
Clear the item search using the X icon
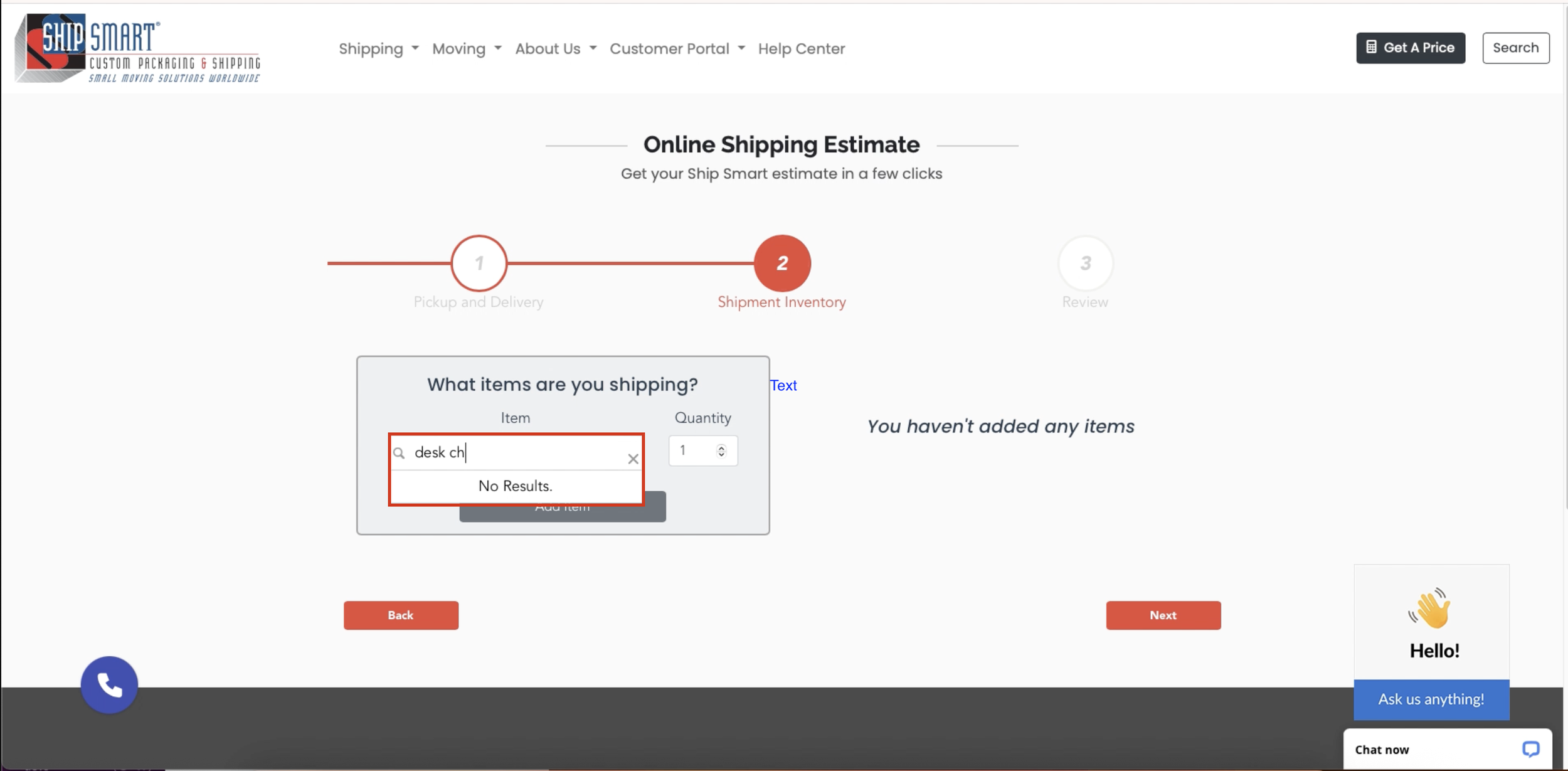pyautogui.click(x=632, y=459)
